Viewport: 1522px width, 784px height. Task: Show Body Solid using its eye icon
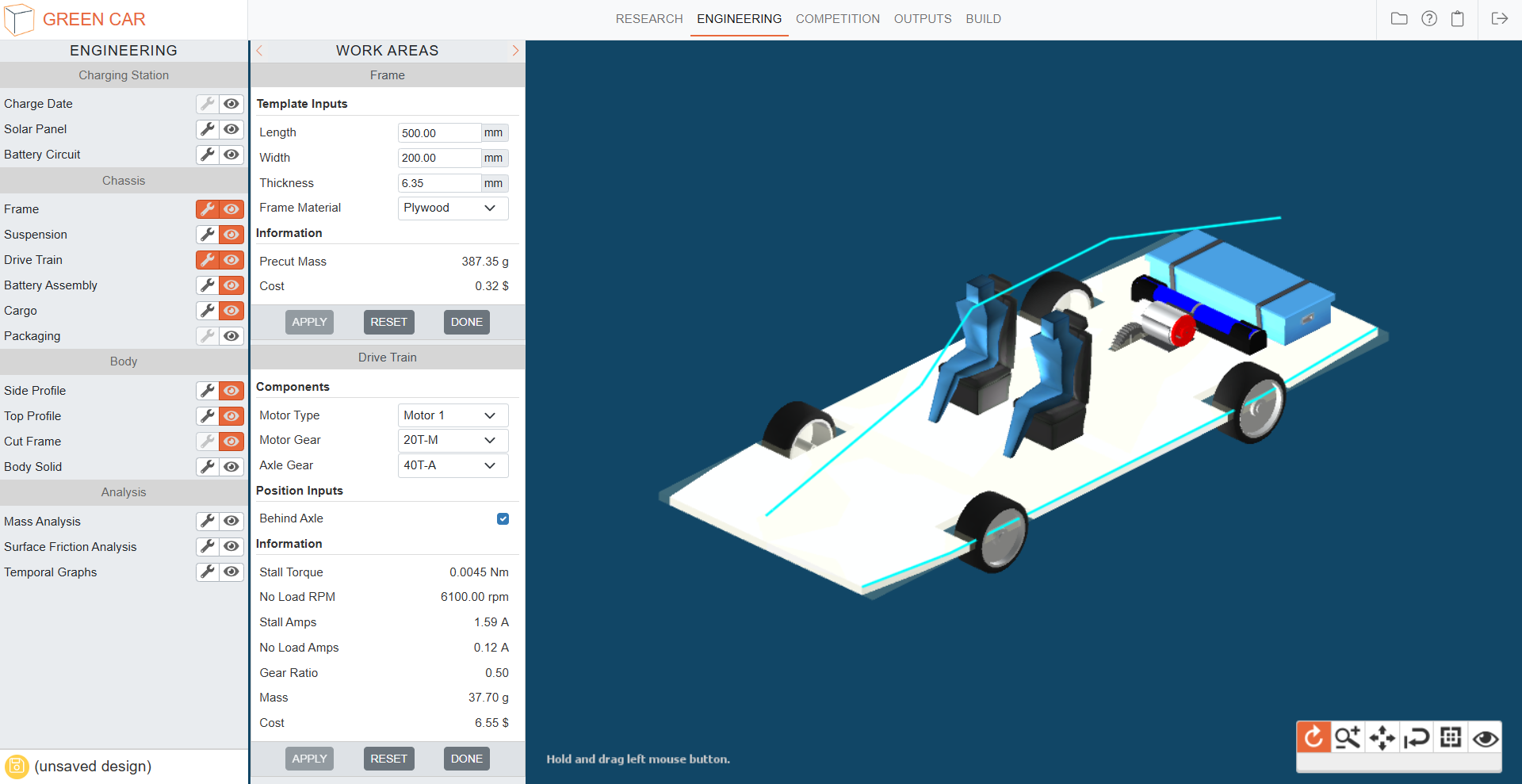tap(231, 467)
